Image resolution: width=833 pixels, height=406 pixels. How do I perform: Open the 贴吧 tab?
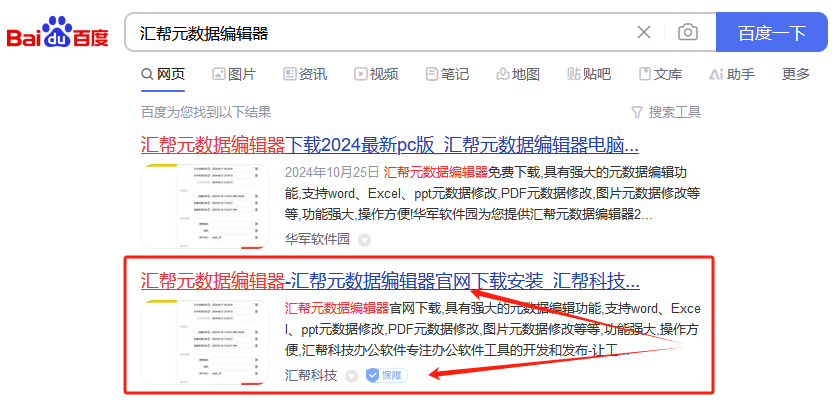(589, 74)
